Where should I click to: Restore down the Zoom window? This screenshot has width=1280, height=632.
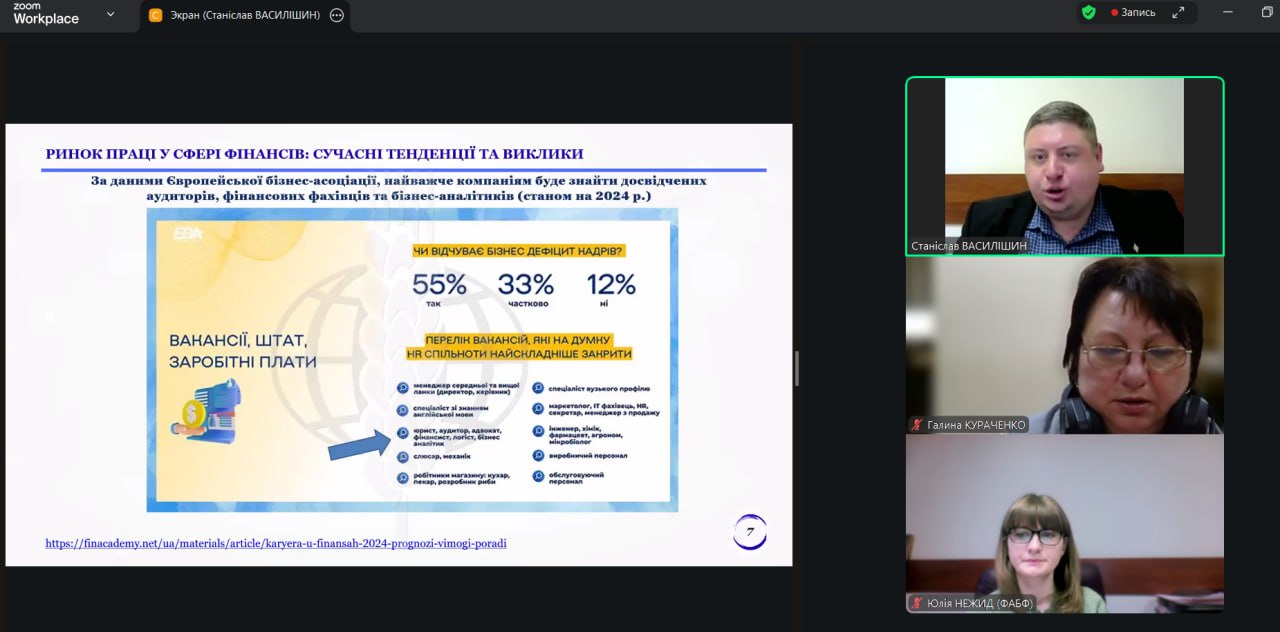[x=1267, y=12]
